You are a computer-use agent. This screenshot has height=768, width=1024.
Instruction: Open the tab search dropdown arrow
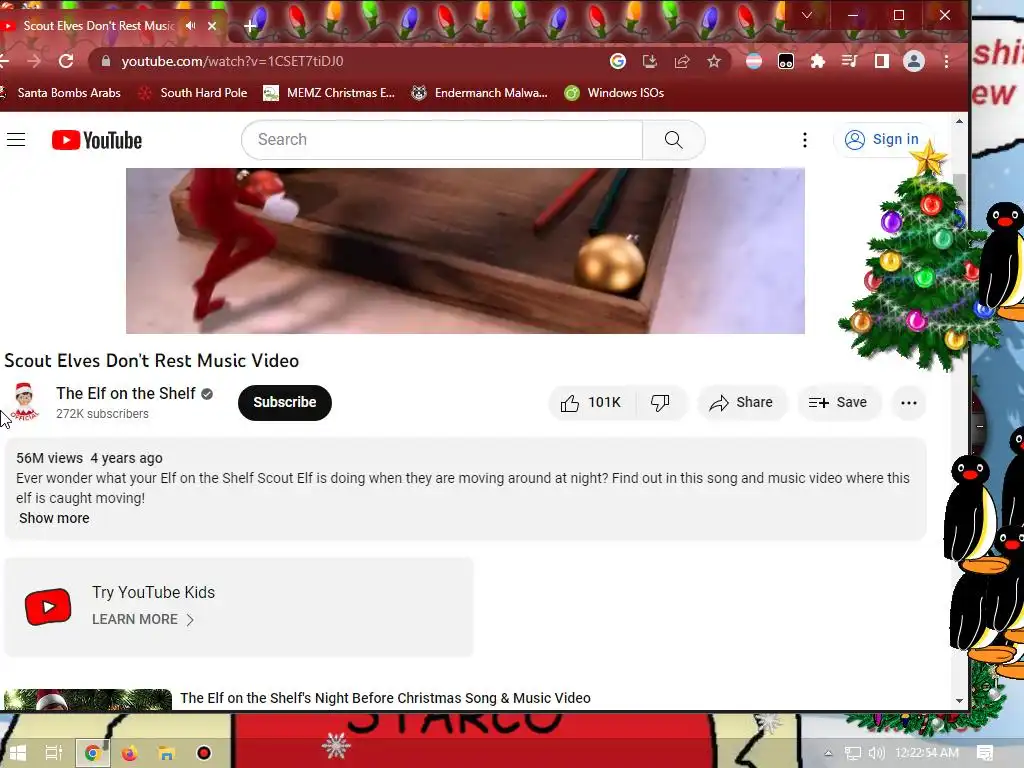(x=807, y=15)
